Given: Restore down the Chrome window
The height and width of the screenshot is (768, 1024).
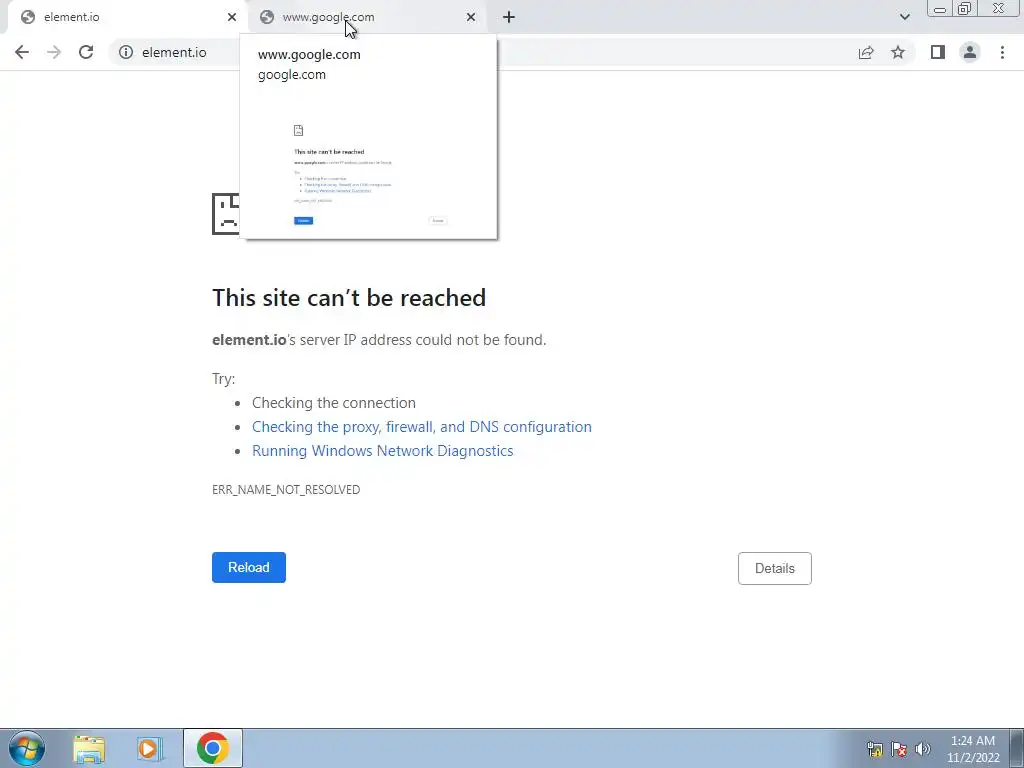Looking at the screenshot, I should pyautogui.click(x=965, y=8).
